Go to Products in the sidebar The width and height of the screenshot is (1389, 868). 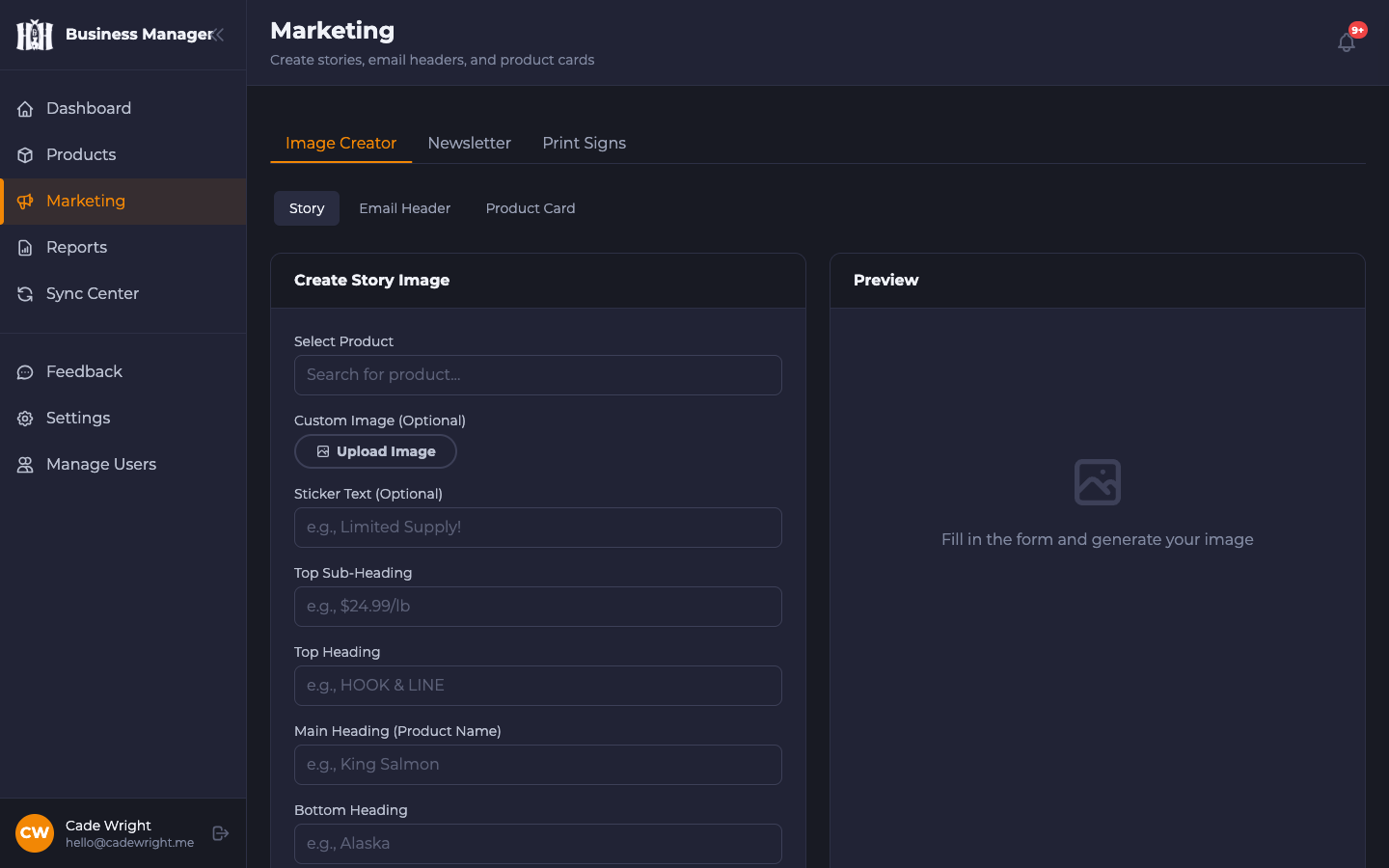pos(123,155)
